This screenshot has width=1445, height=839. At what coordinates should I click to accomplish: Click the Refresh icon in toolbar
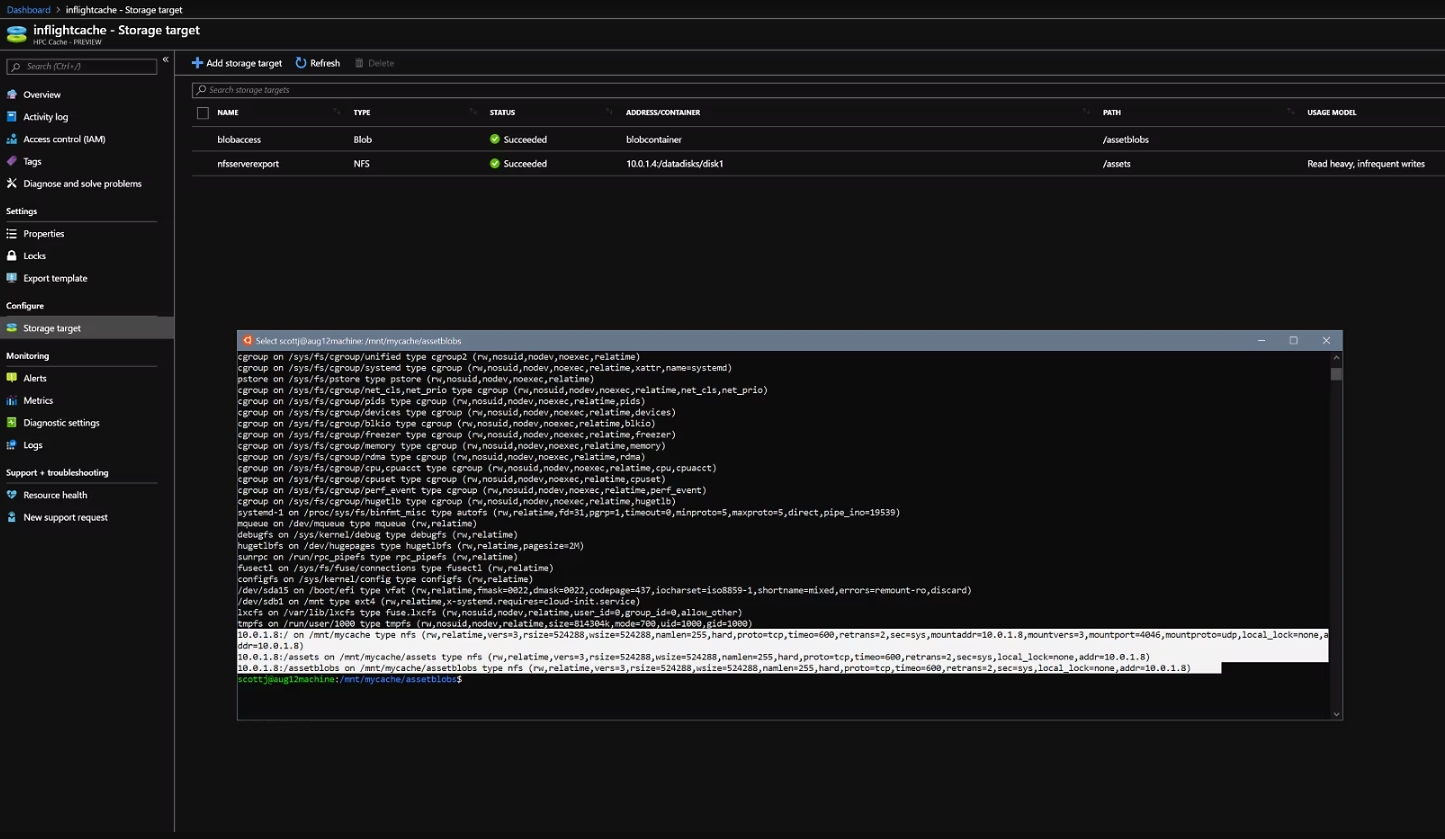[x=301, y=63]
